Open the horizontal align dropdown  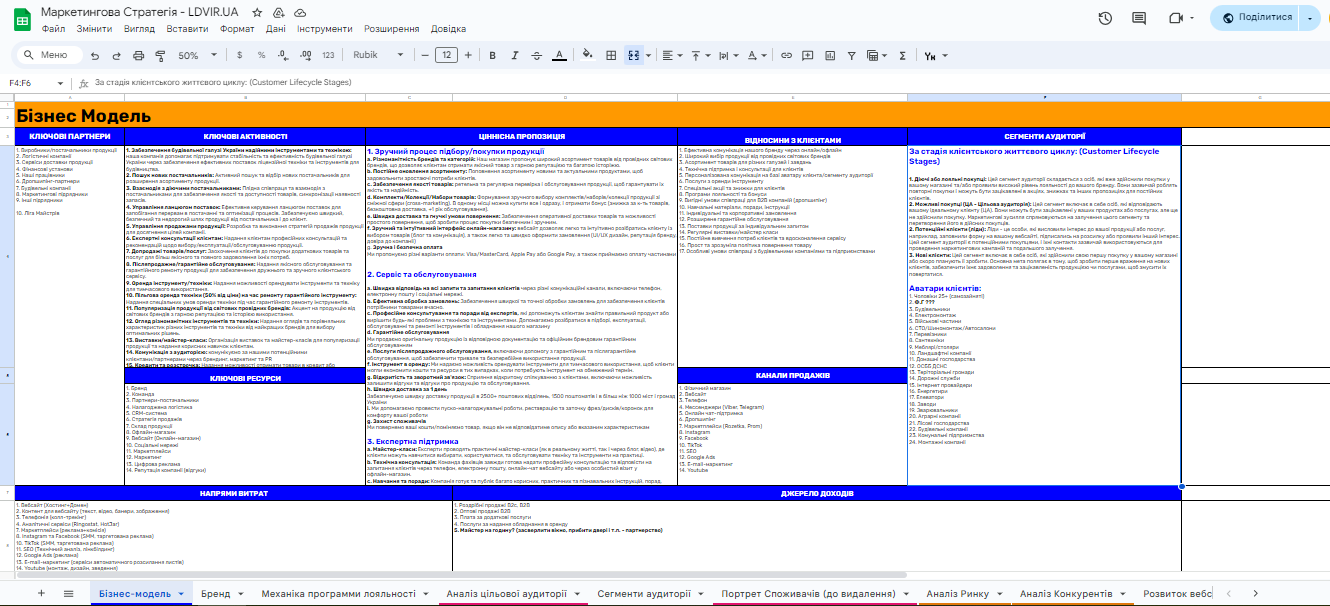tap(674, 55)
